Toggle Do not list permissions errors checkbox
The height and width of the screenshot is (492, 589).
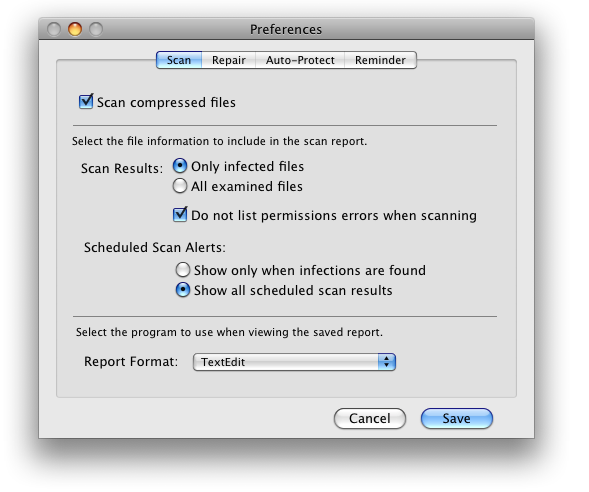click(x=180, y=214)
